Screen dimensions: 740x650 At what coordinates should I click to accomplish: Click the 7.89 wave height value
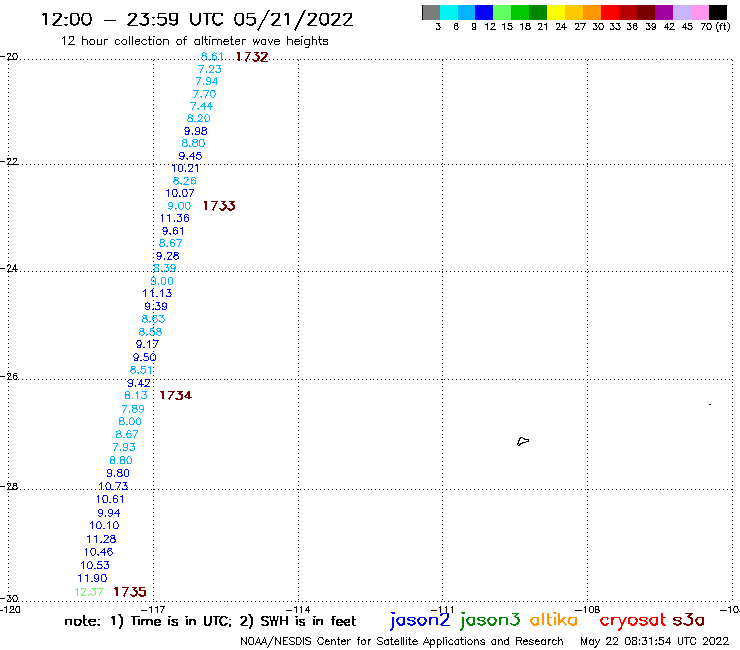point(133,409)
